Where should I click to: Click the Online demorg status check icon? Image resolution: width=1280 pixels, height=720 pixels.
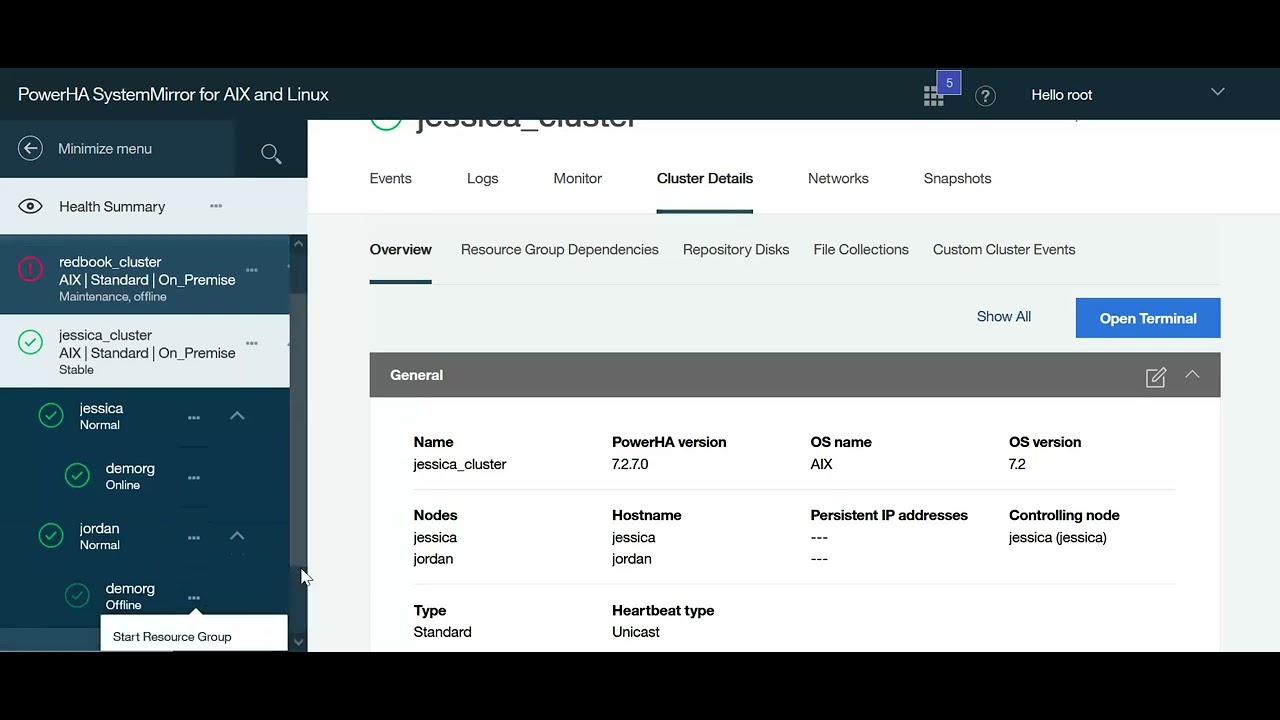click(x=77, y=476)
